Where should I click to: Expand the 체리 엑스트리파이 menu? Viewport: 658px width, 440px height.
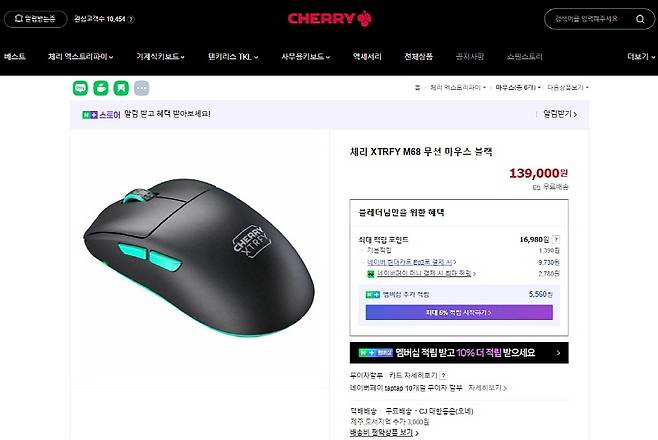pos(81,57)
